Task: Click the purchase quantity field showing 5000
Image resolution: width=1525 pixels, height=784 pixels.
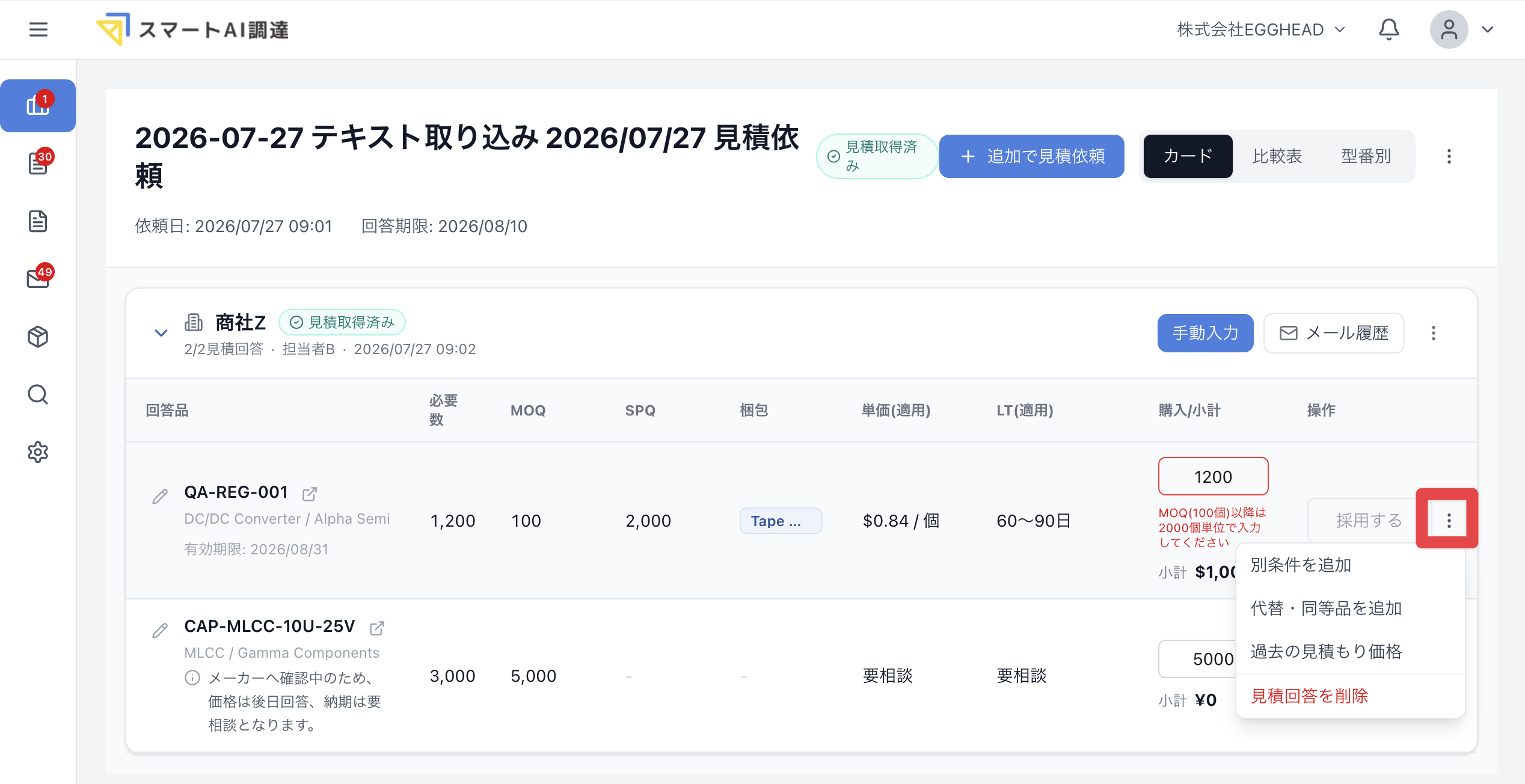Action: click(1197, 659)
